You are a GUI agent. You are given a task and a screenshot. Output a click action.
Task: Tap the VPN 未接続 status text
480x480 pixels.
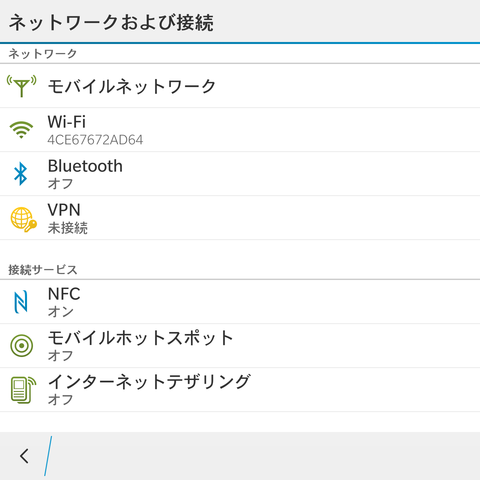click(x=68, y=228)
